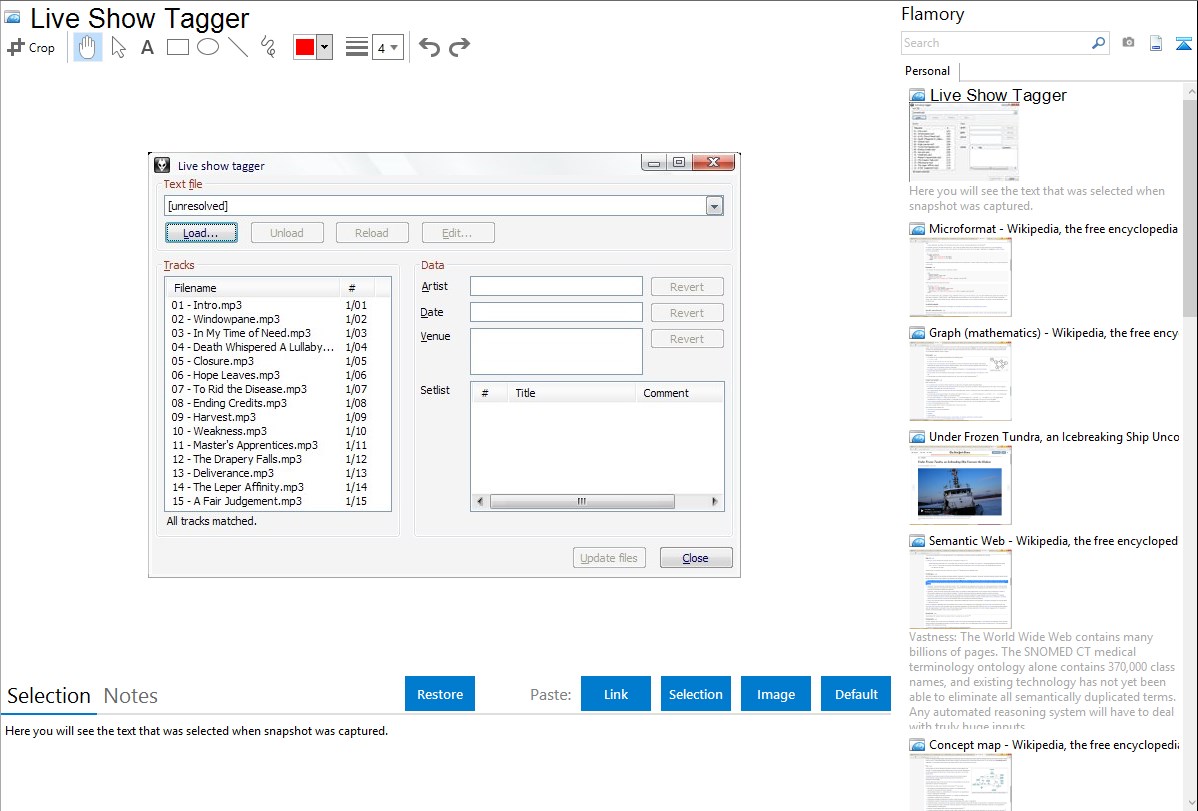
Task: Open the Personal tab
Action: tap(927, 71)
